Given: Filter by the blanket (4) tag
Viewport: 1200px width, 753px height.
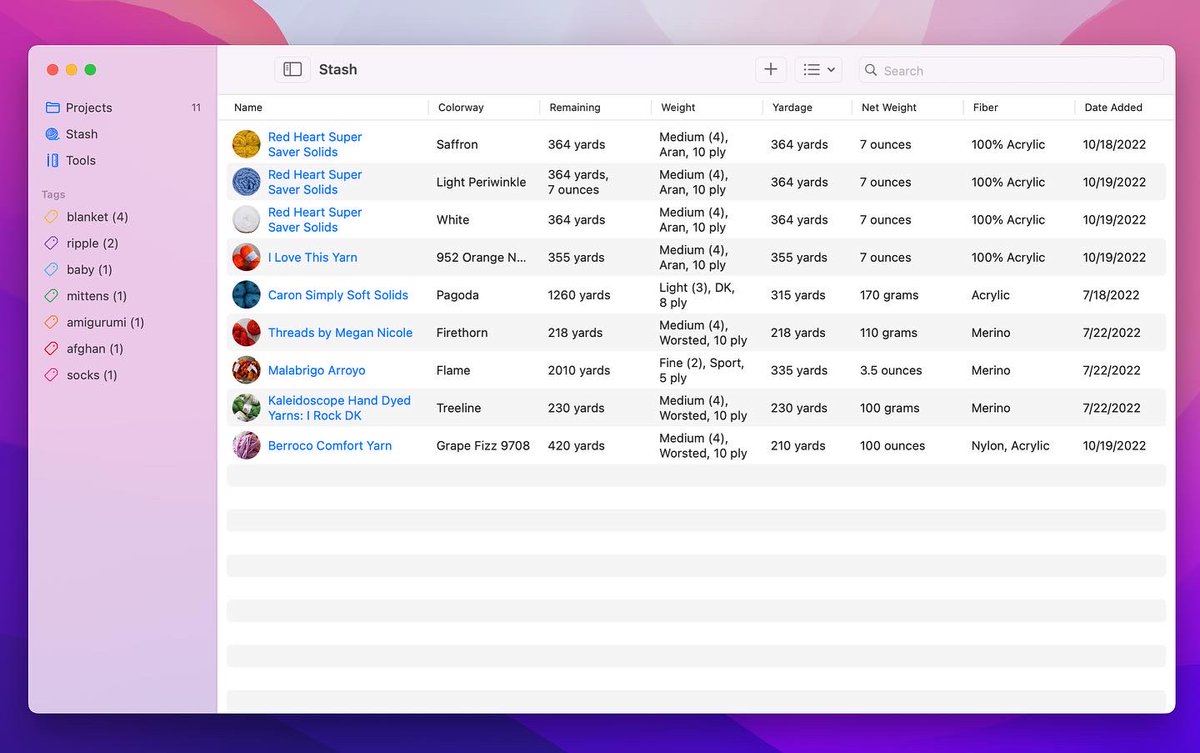Looking at the screenshot, I should 97,217.
